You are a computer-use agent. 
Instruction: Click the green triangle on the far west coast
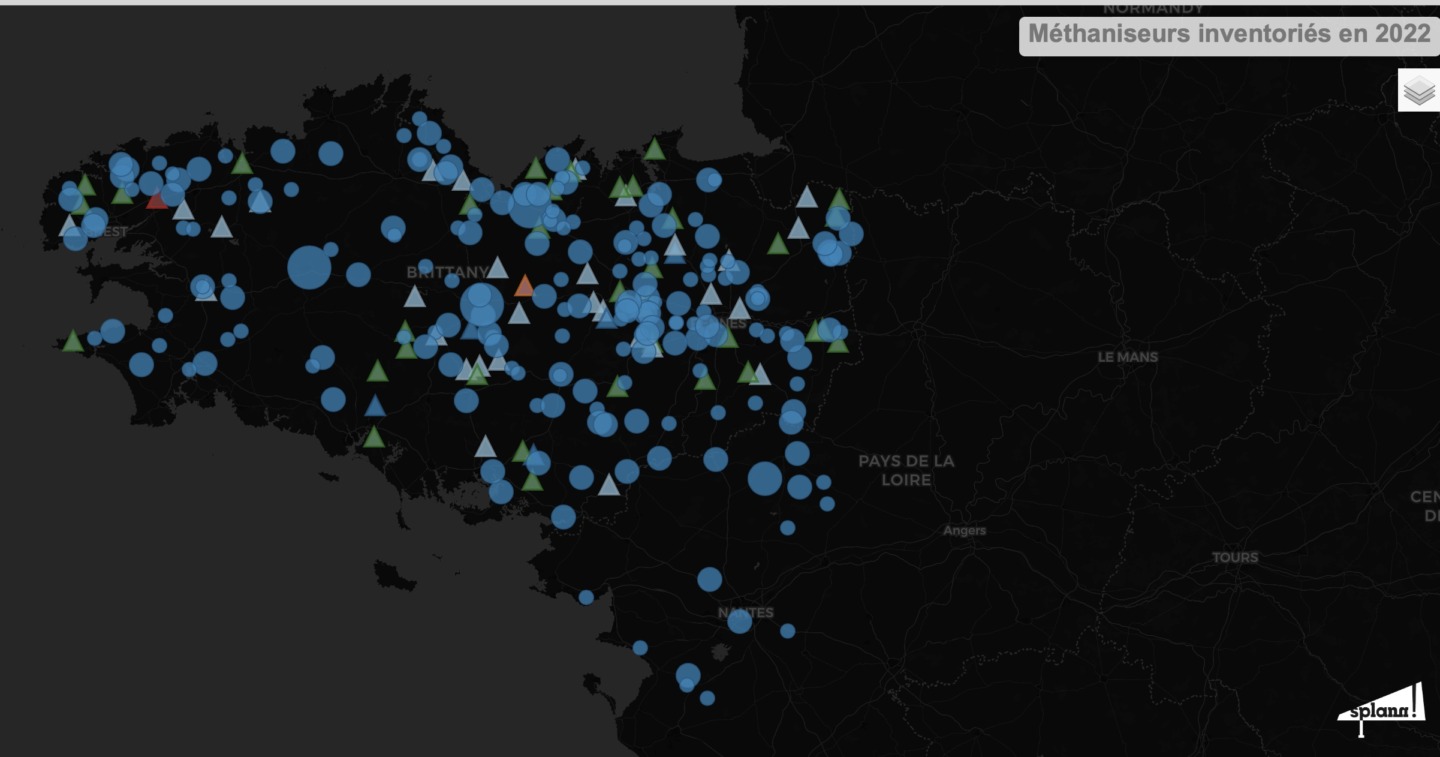click(x=73, y=342)
